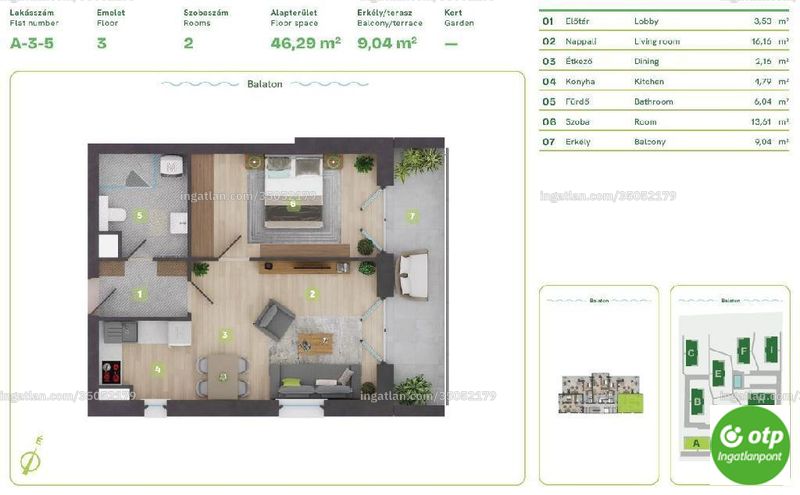Click the rooms value 2 under Szobaszám
800x495 pixels.
(188, 43)
